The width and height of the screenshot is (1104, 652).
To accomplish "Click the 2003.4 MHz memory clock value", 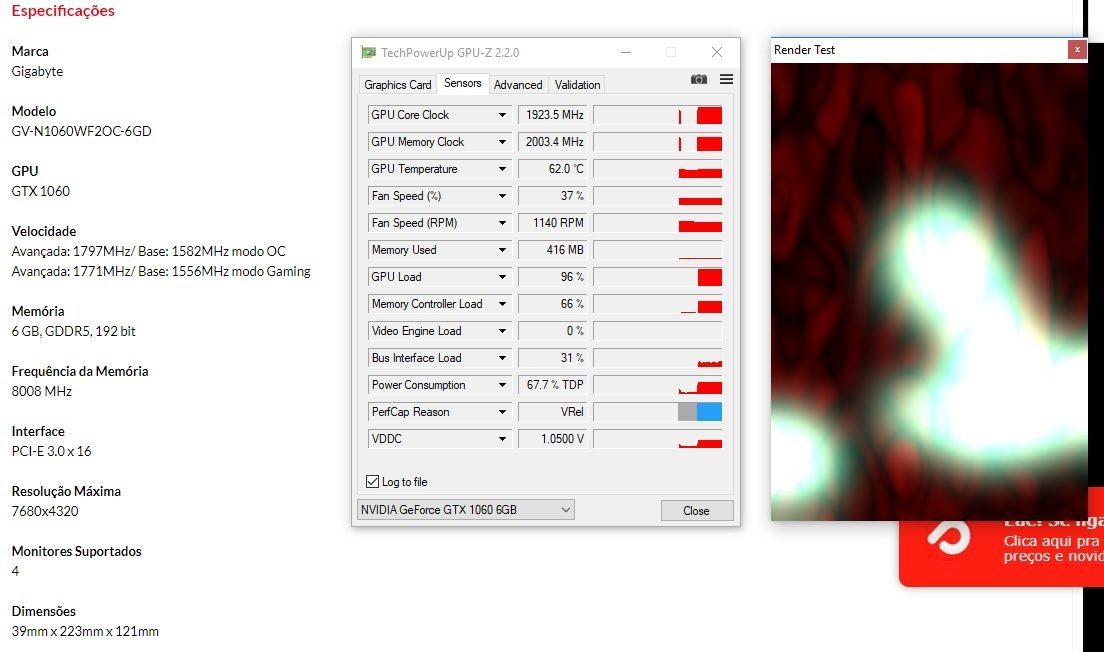I will [553, 142].
